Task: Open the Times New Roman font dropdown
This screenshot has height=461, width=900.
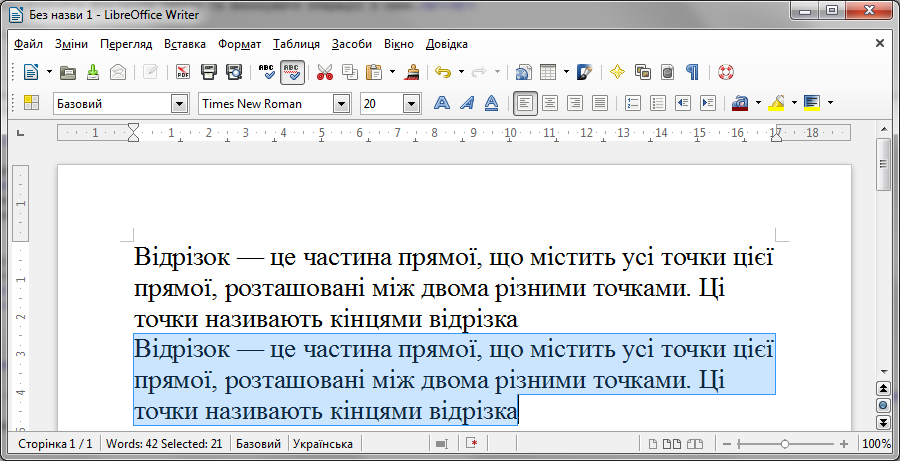Action: (342, 104)
